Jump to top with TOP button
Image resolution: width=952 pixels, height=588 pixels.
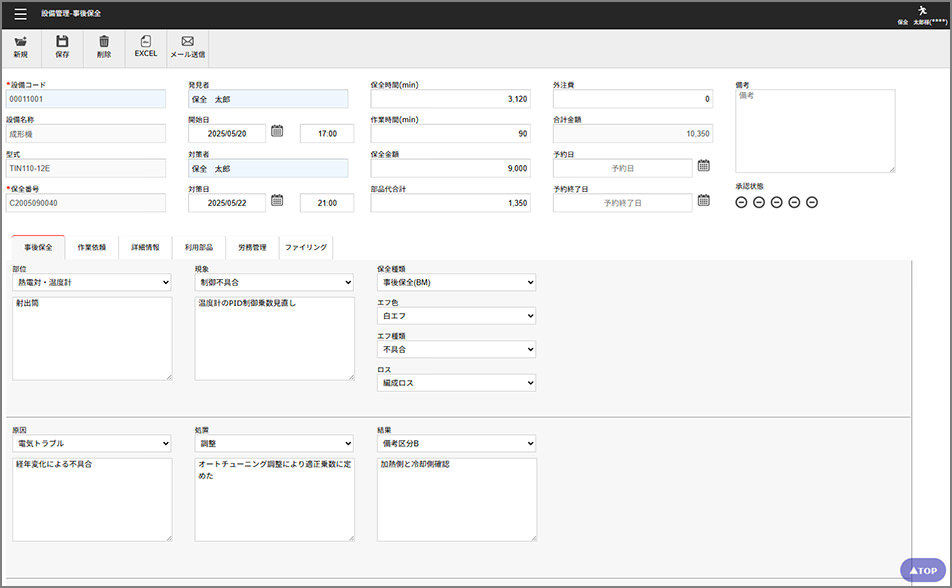(923, 570)
